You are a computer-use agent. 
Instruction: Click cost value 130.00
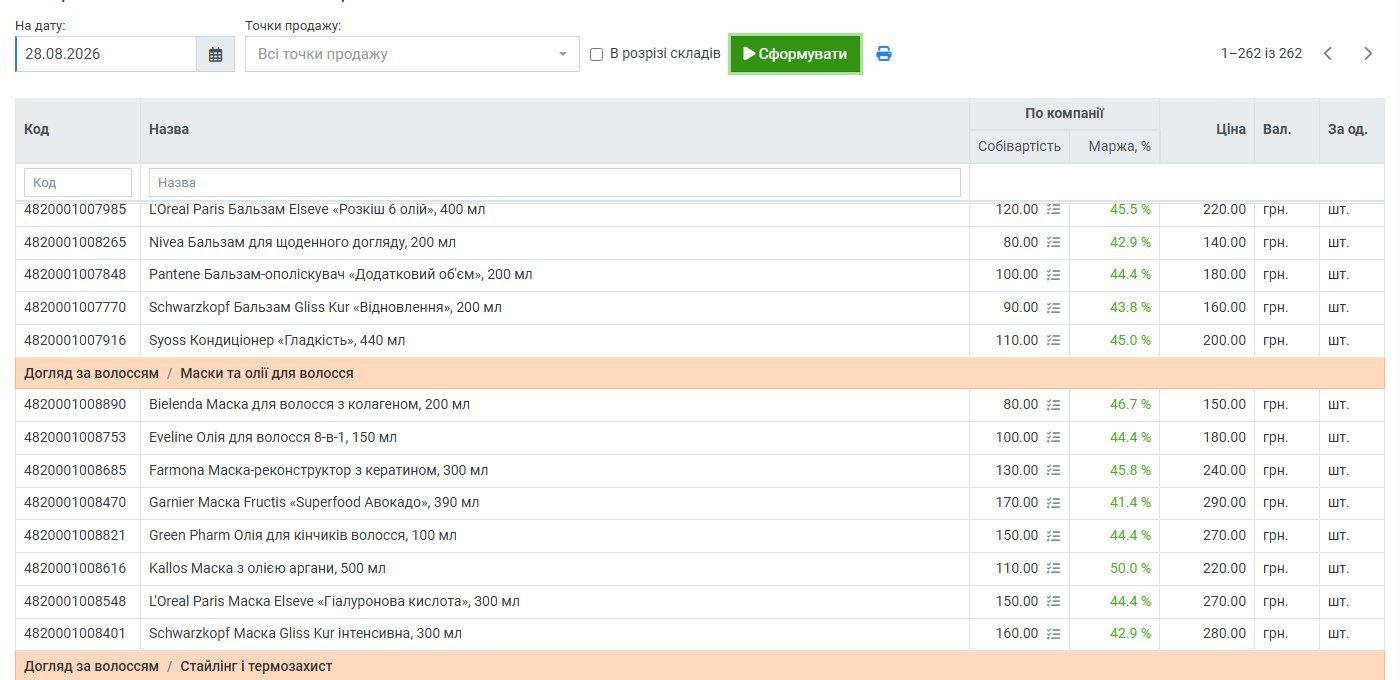[x=1017, y=471]
